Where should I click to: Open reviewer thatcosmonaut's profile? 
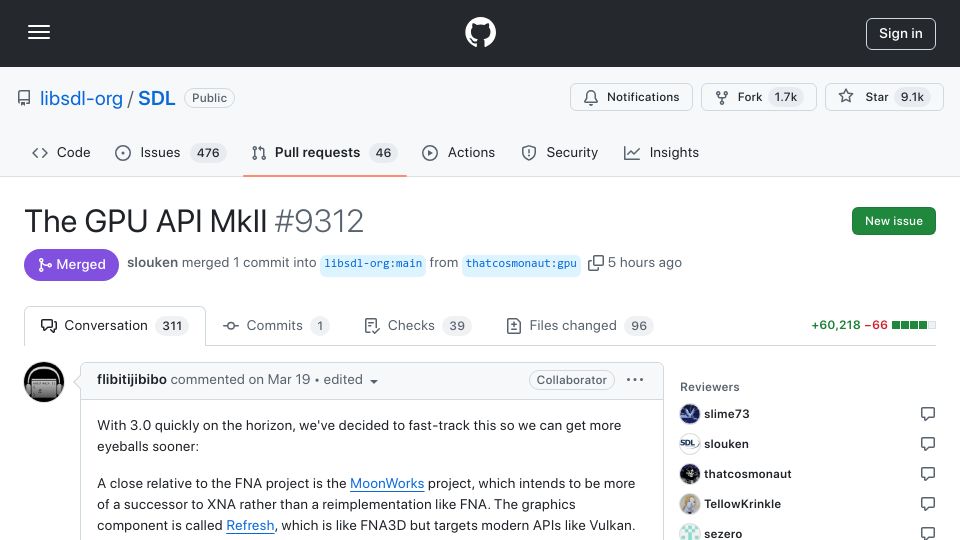point(748,474)
